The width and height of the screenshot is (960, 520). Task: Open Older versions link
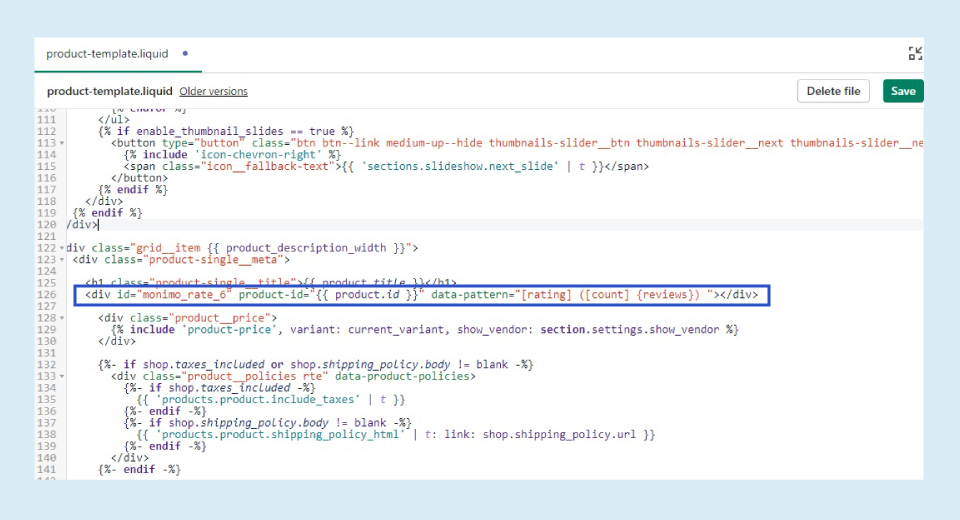(x=213, y=92)
